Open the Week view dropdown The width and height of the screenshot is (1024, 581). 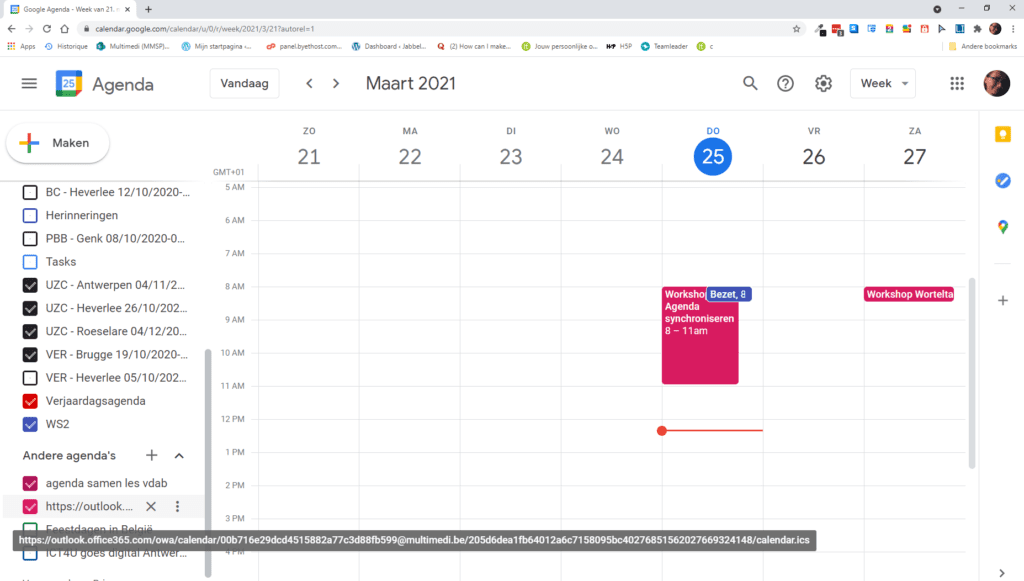point(883,84)
